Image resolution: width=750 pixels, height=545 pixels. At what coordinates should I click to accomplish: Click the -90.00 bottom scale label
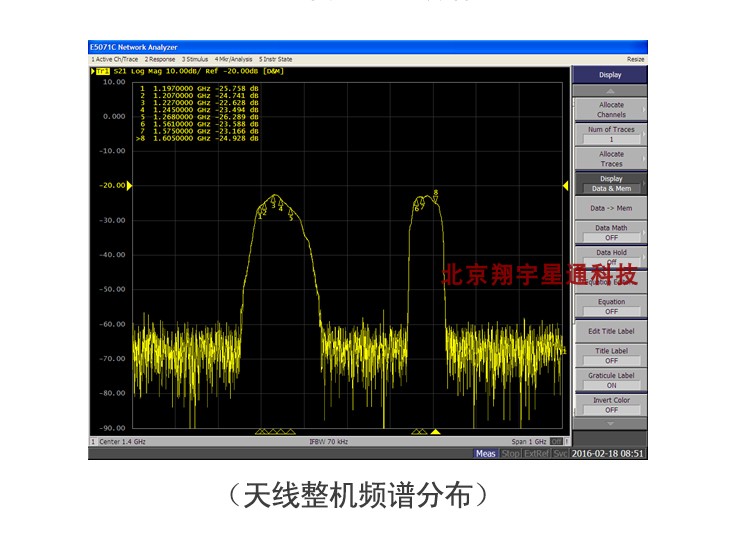pos(112,428)
